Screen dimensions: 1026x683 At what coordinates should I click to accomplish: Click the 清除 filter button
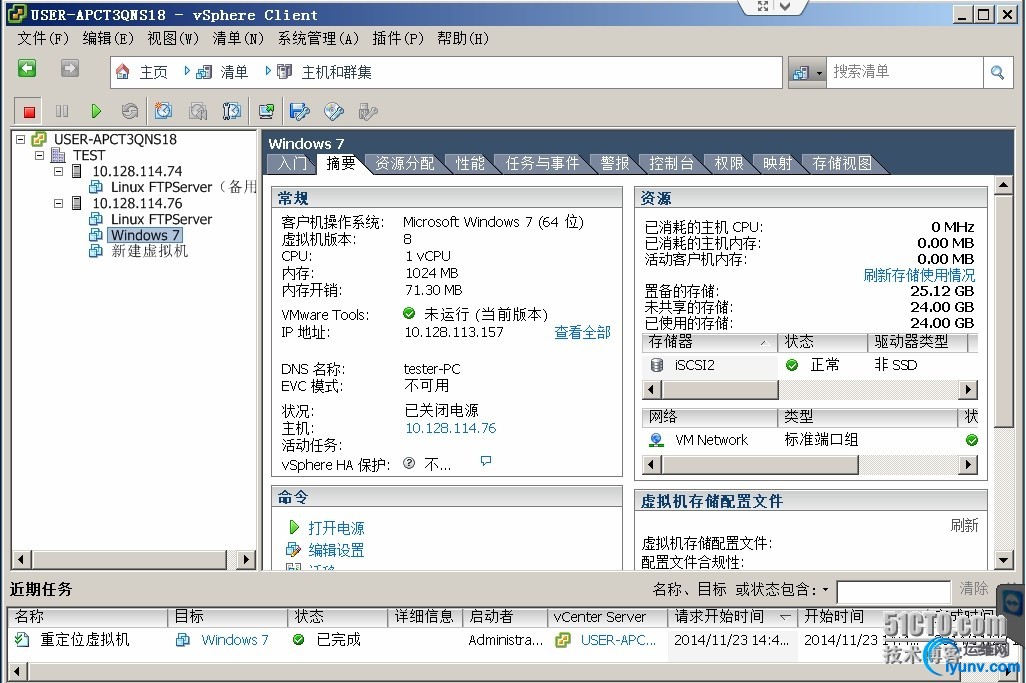974,589
